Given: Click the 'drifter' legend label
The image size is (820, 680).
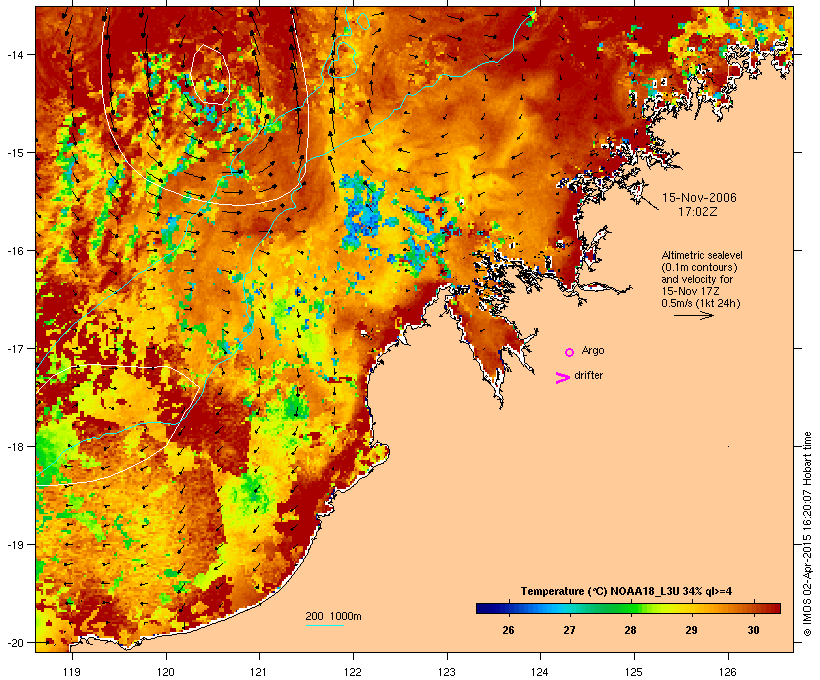Looking at the screenshot, I should point(588,375).
